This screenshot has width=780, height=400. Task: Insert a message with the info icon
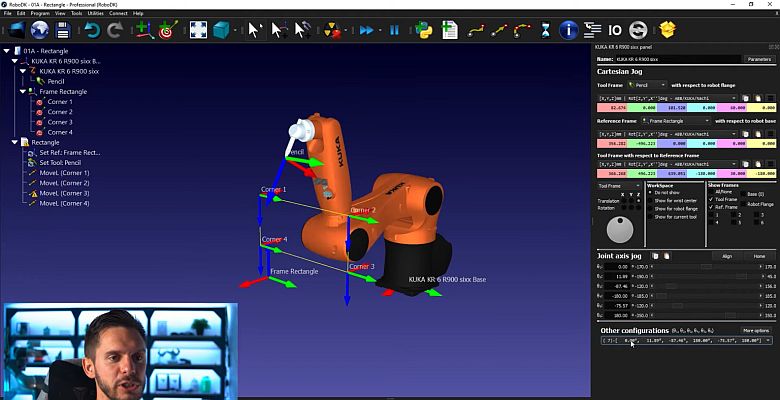[x=568, y=30]
